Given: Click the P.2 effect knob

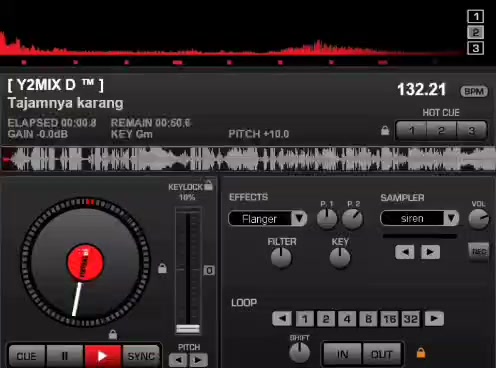Looking at the screenshot, I should click(x=353, y=219).
